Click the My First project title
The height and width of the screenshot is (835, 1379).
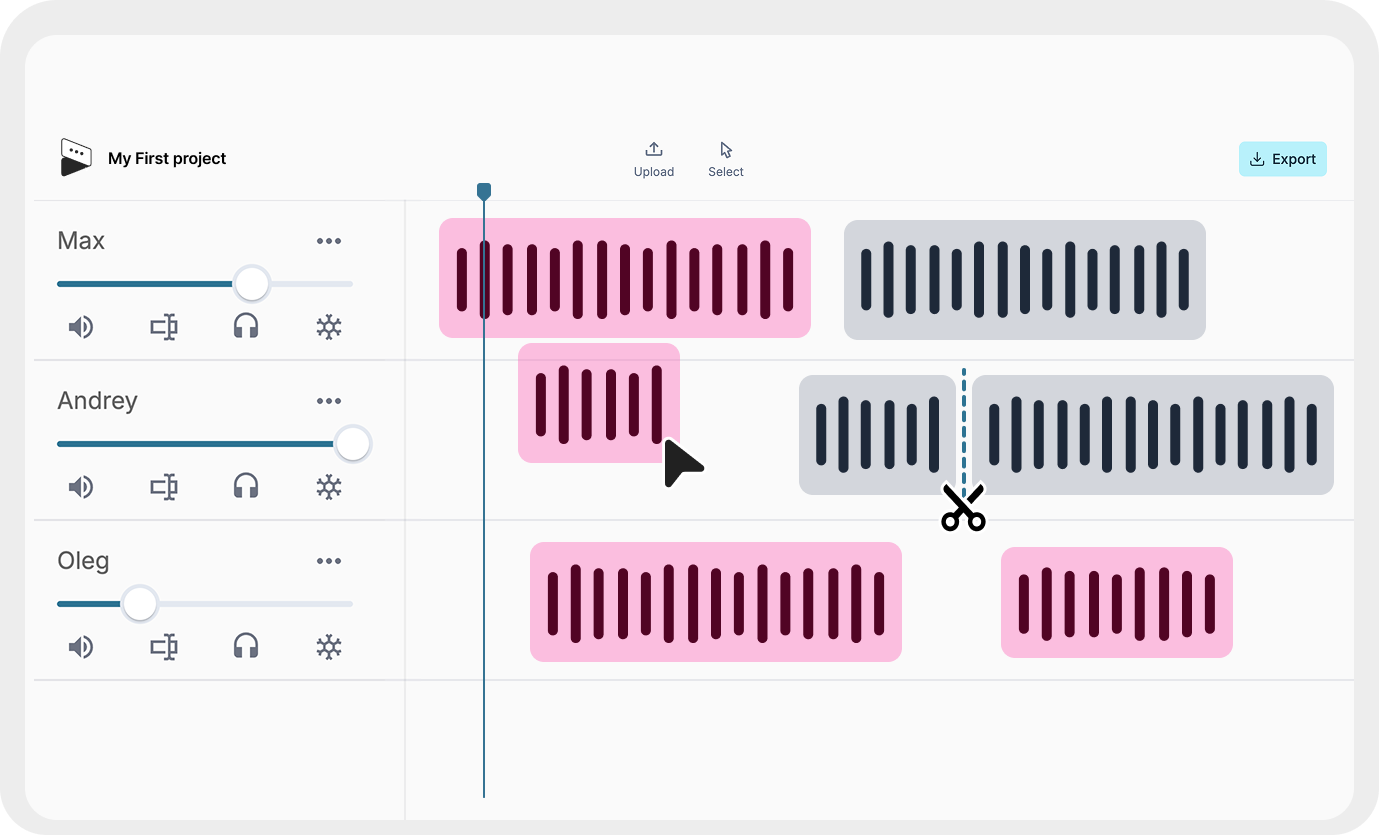tap(167, 158)
